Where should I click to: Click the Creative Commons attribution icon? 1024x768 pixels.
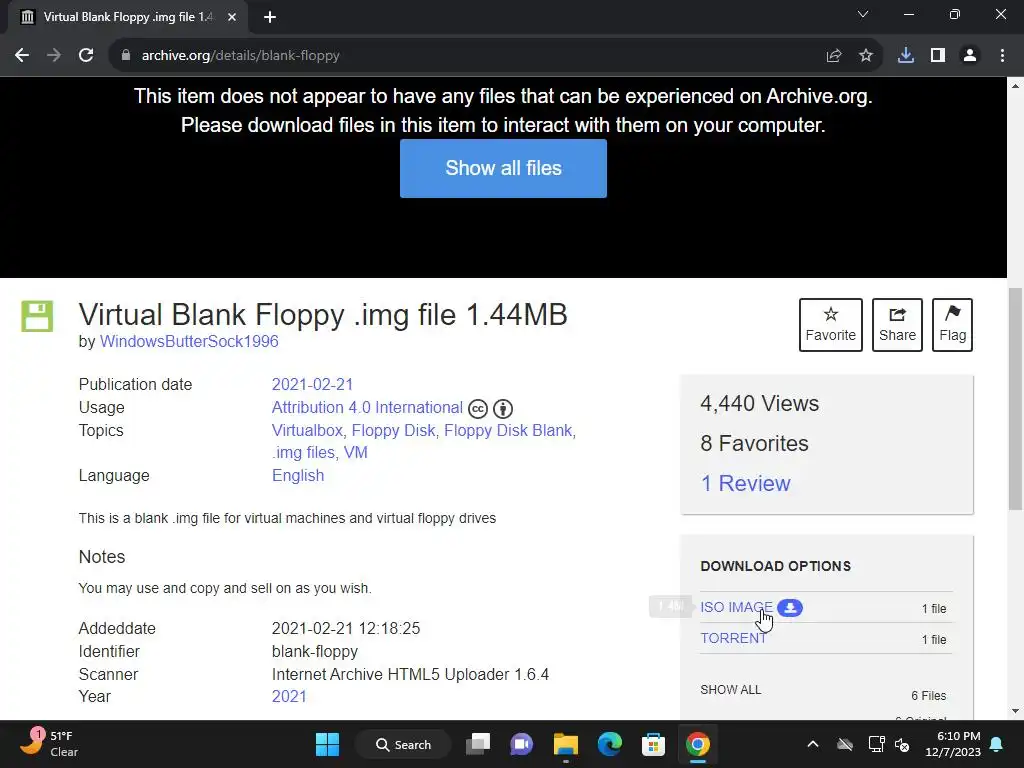coord(503,409)
